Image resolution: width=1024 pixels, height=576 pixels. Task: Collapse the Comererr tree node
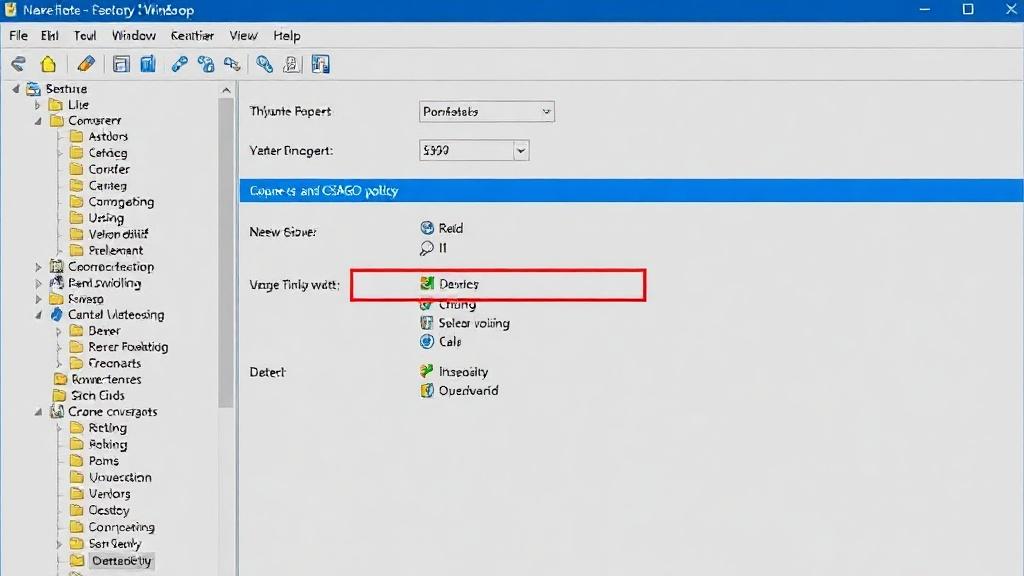38,121
